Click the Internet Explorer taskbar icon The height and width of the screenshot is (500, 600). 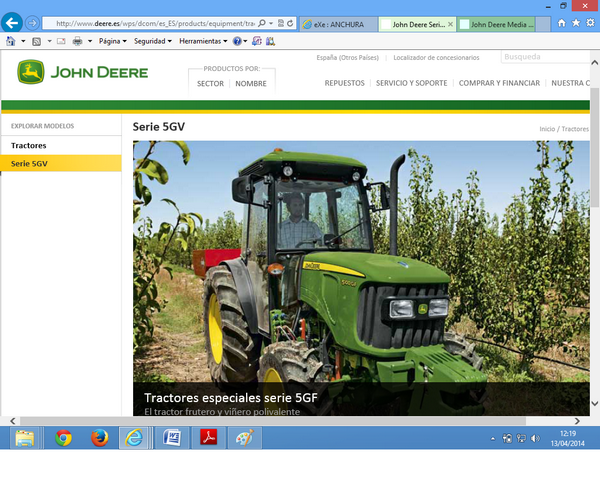134,438
